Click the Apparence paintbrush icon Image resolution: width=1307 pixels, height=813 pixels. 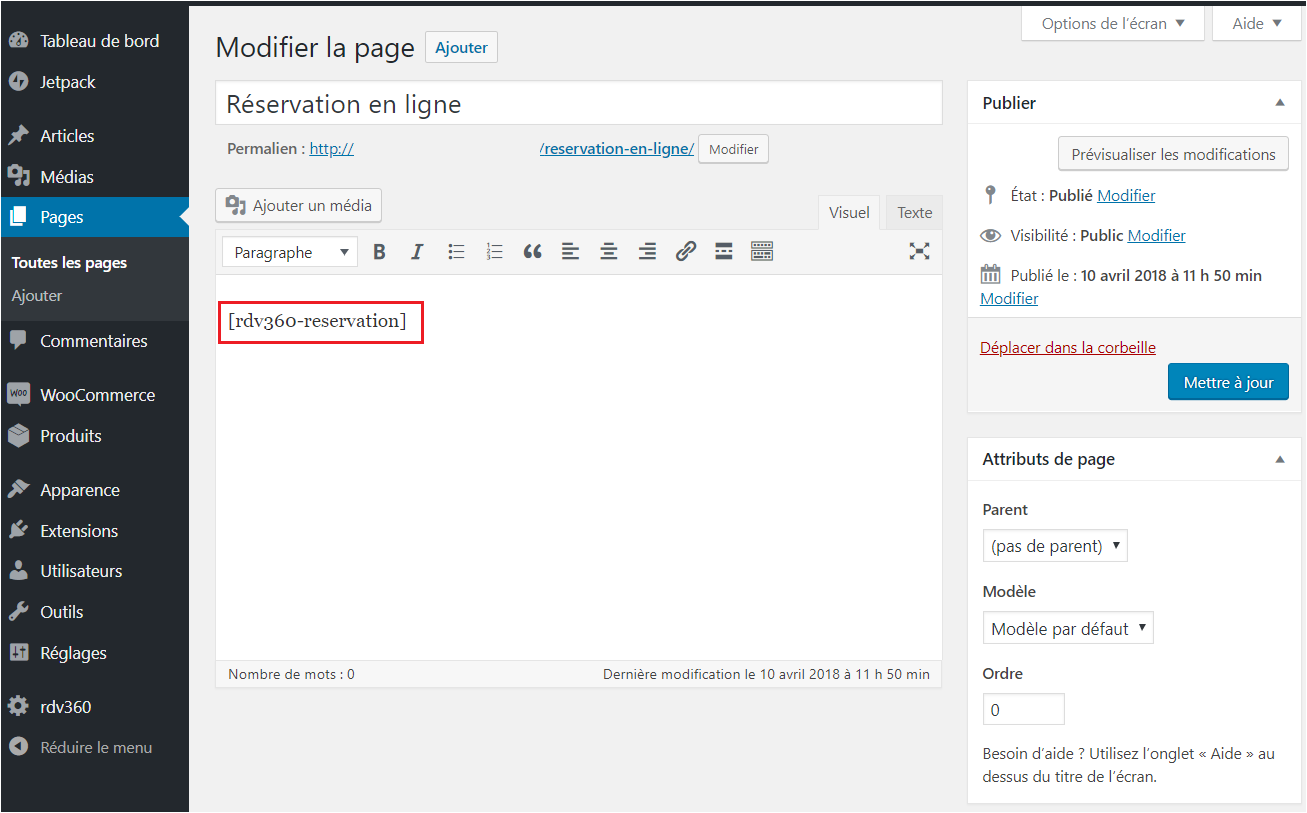point(18,490)
